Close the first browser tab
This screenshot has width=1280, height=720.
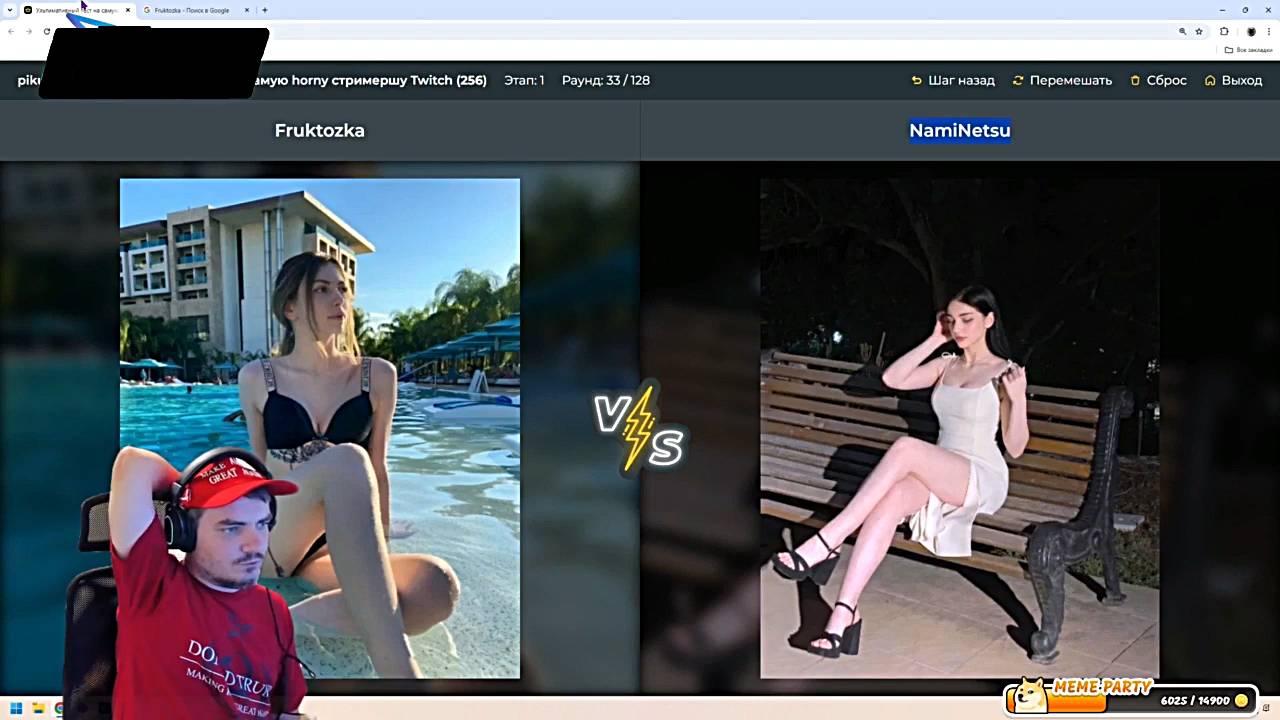click(x=127, y=10)
